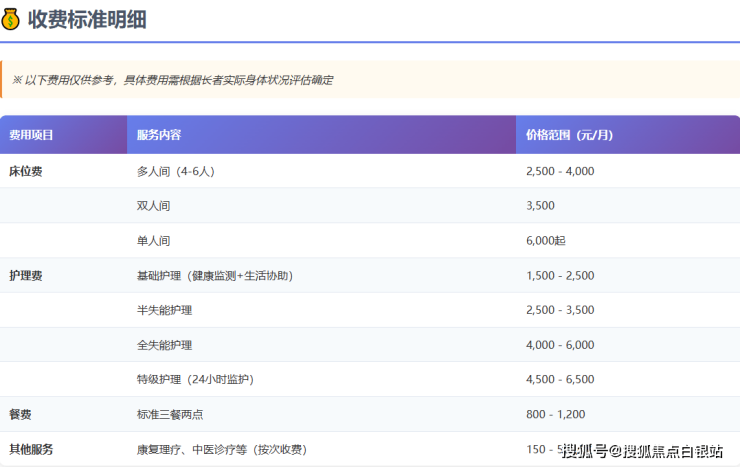740x467 pixels.
Task: Click the 服务内容 column header
Action: (159, 135)
